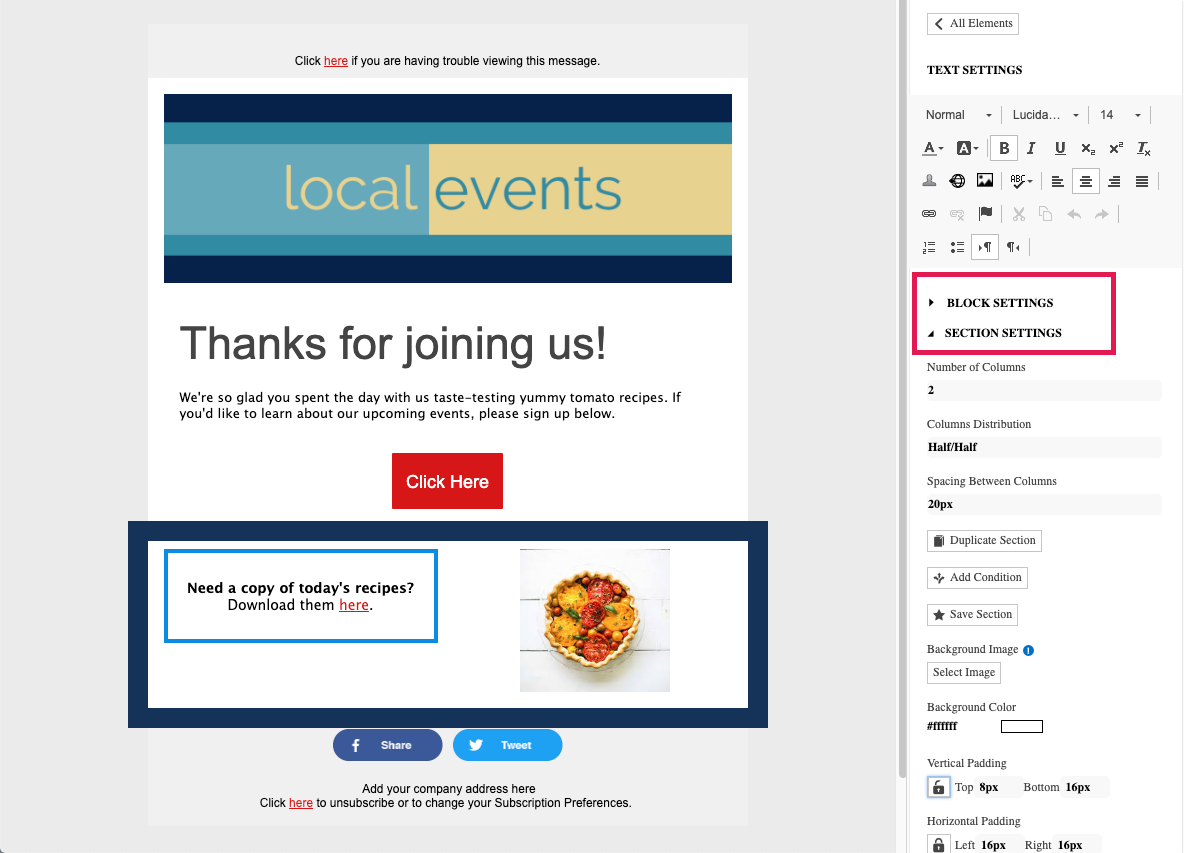This screenshot has width=1184, height=853.
Task: Align text center
Action: [x=1086, y=181]
